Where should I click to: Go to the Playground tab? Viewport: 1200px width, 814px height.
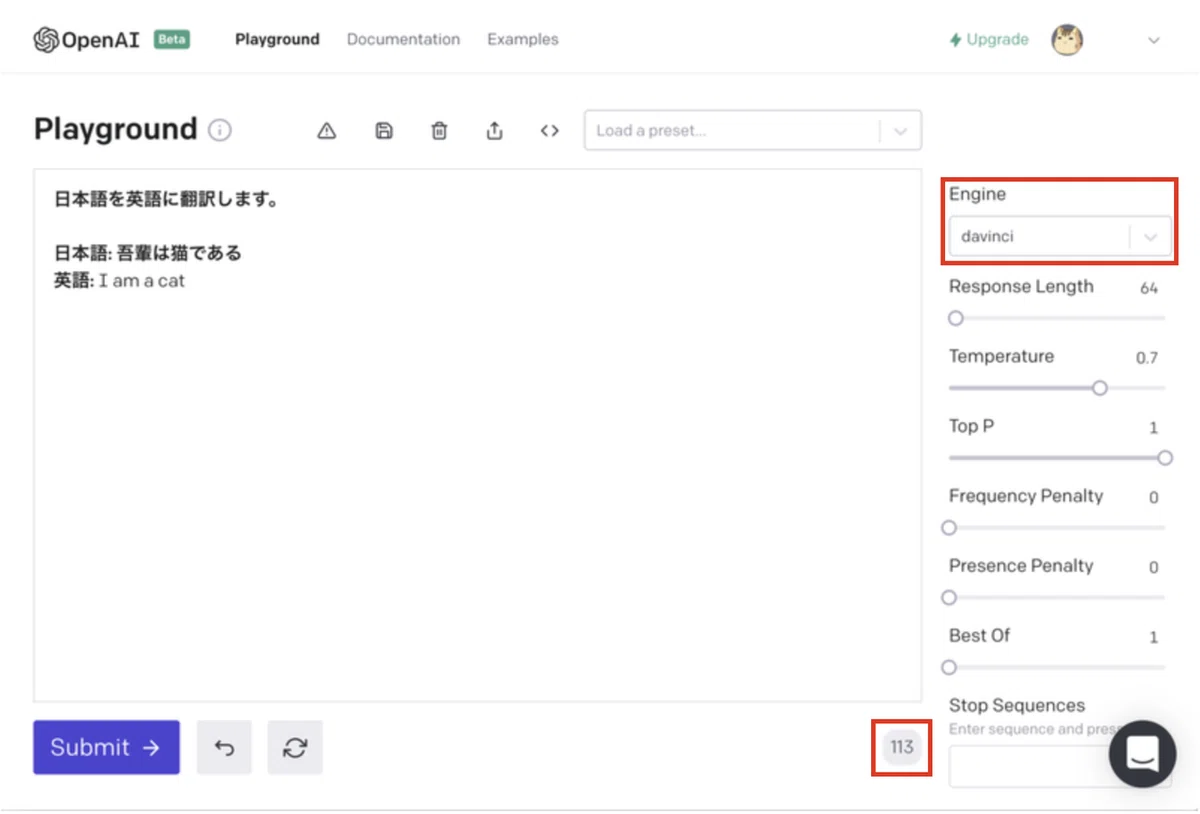click(x=277, y=40)
